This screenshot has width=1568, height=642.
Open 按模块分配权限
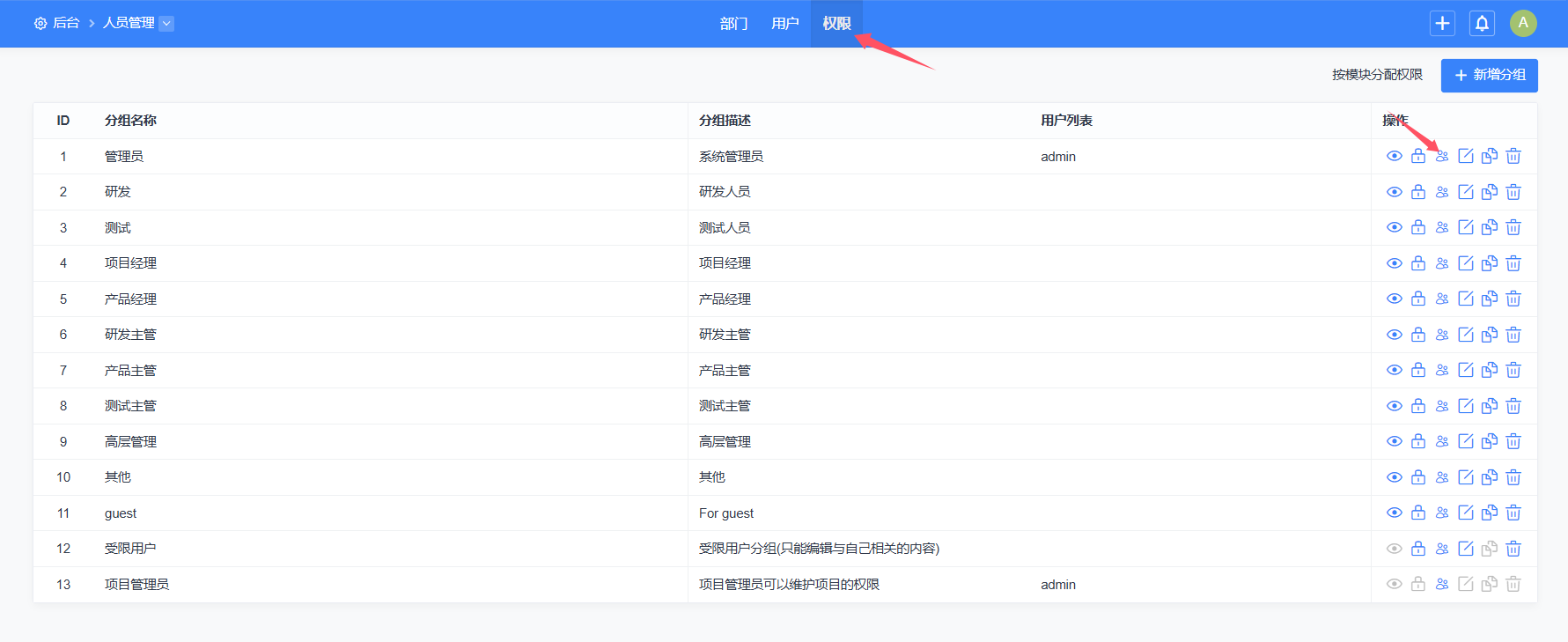pos(1377,75)
